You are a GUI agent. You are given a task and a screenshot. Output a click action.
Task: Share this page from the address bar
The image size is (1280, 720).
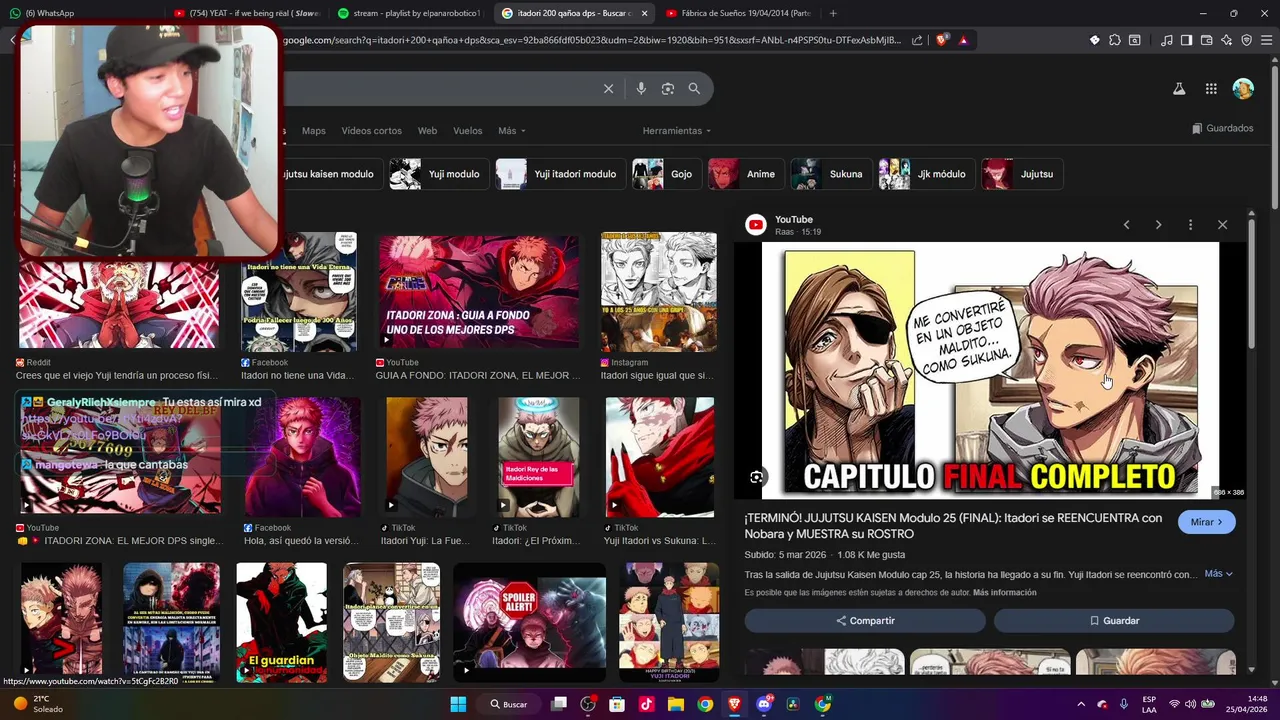point(917,40)
